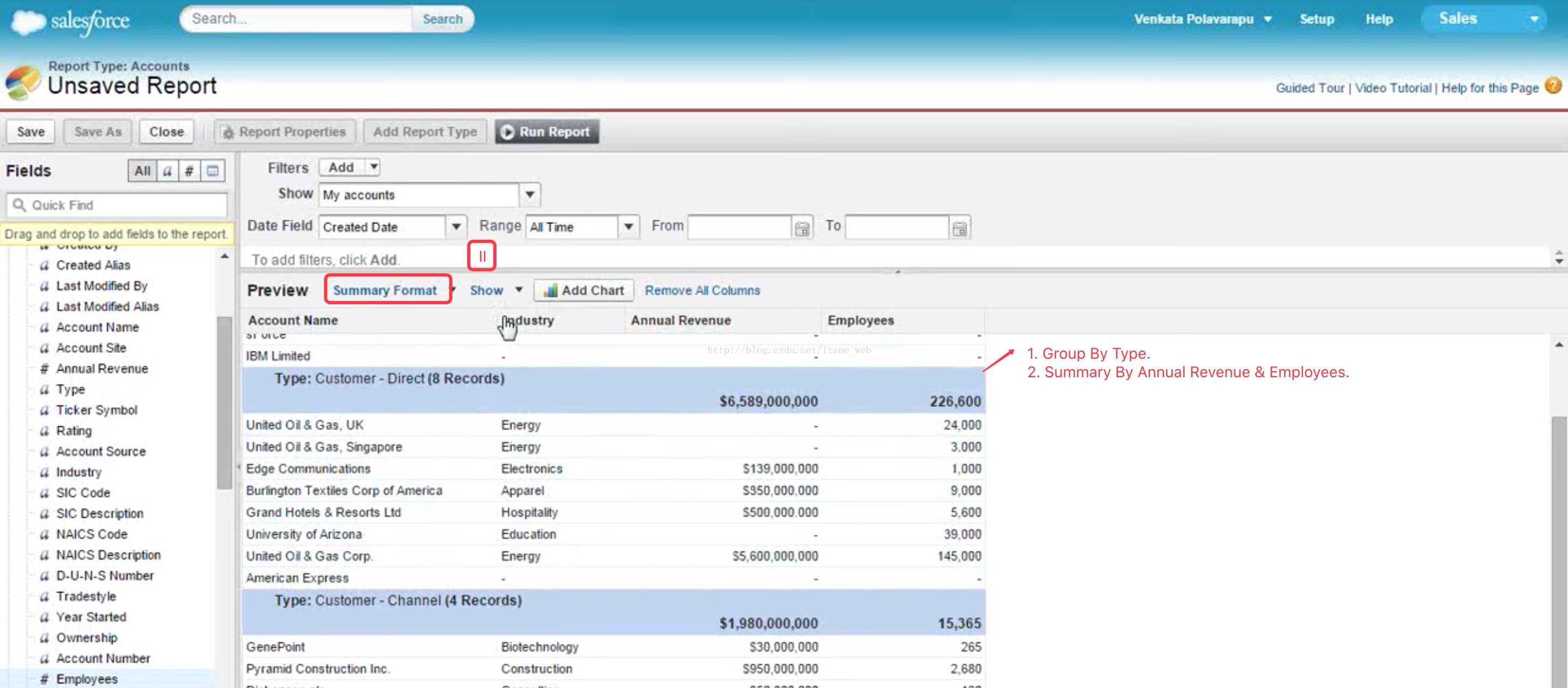Viewport: 1568px width, 688px height.
Task: Click the Type: Customer - Channel group header
Action: click(x=613, y=612)
